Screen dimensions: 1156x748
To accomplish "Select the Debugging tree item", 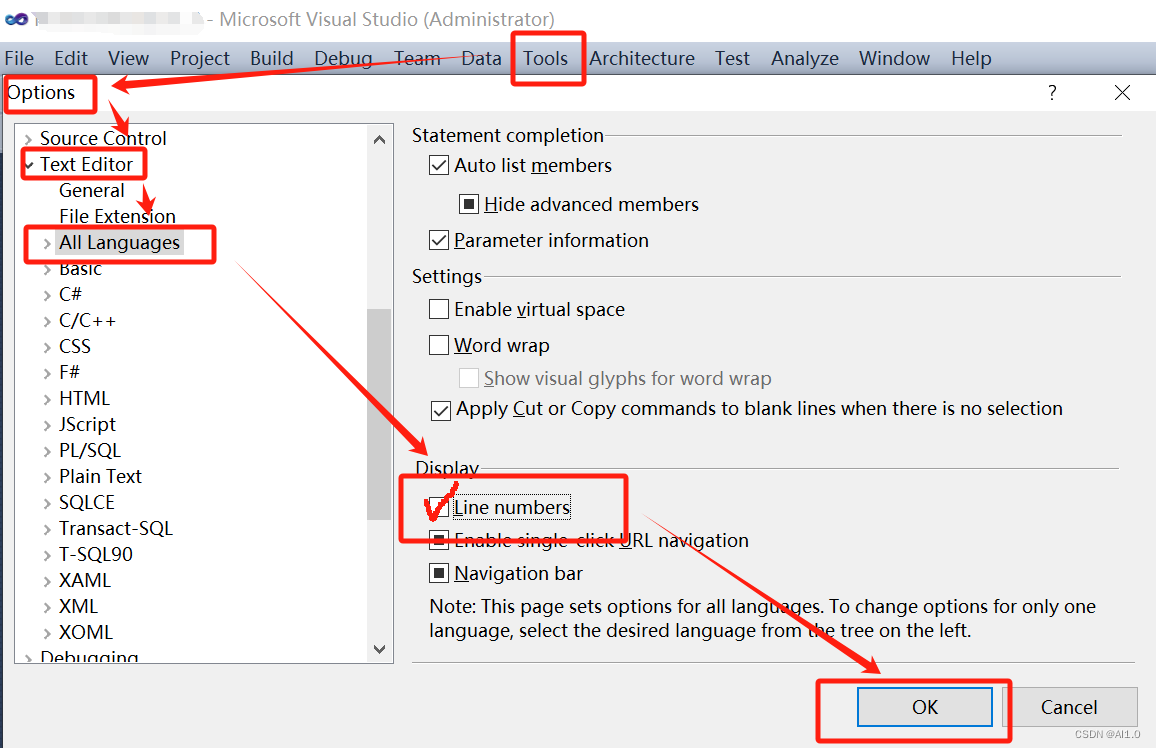I will point(89,655).
